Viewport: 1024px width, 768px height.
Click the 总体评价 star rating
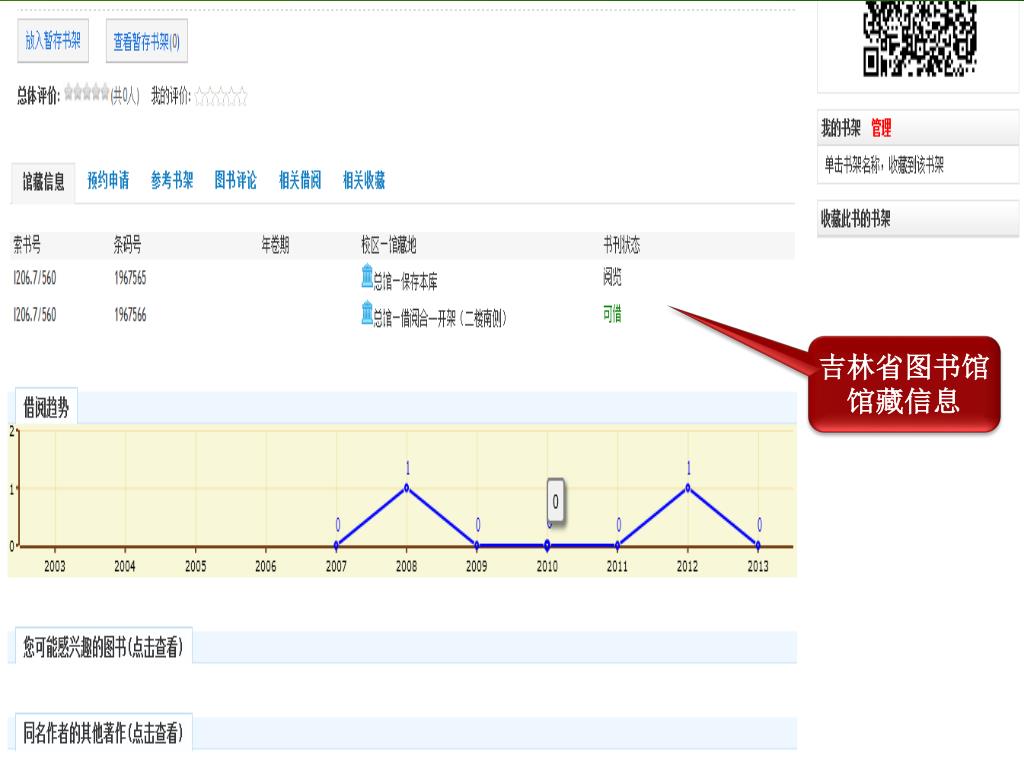click(x=87, y=93)
